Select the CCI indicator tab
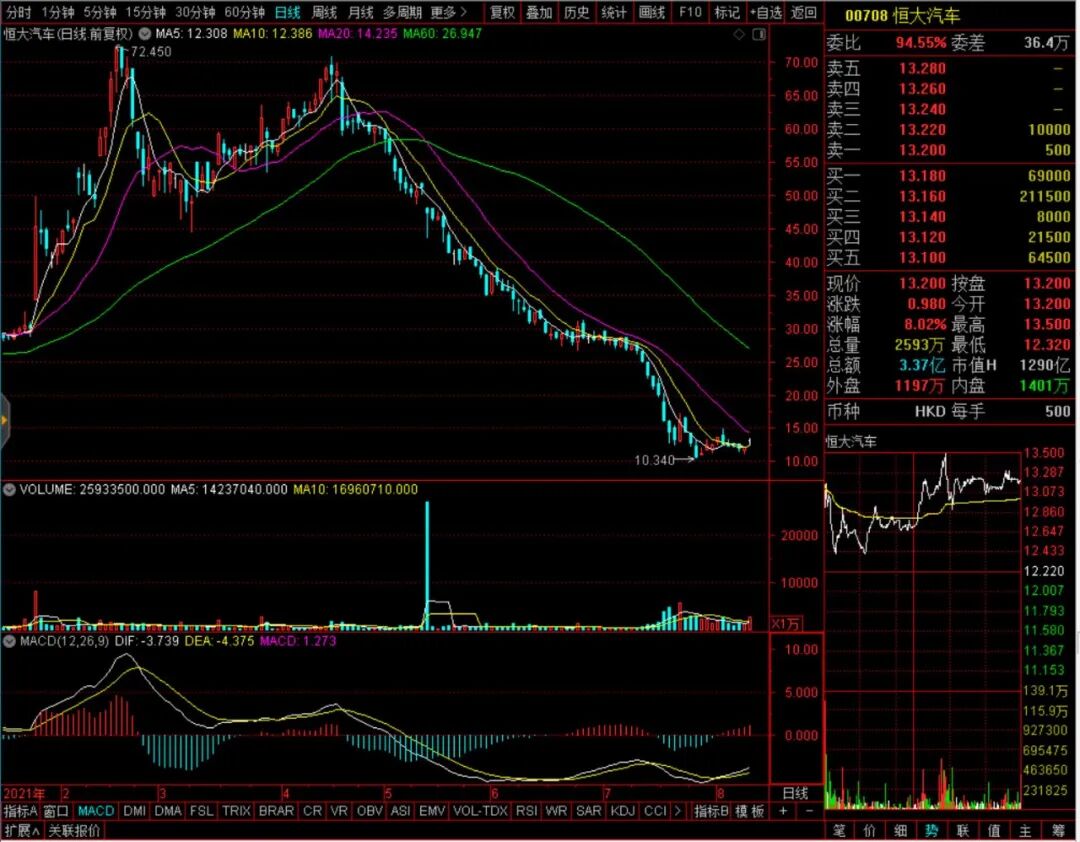The width and height of the screenshot is (1080, 842). click(x=655, y=811)
